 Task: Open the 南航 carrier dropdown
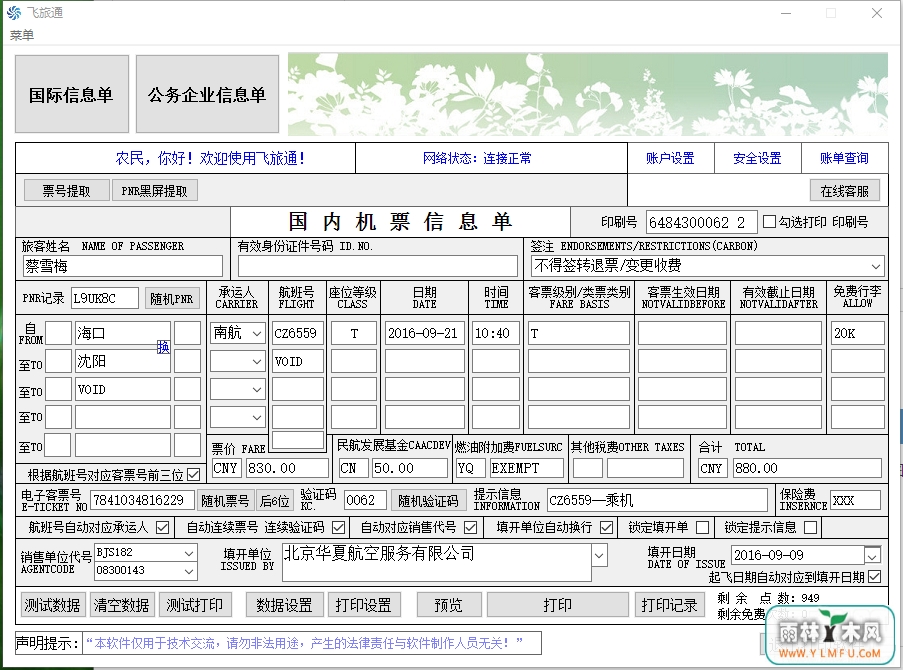(x=256, y=333)
